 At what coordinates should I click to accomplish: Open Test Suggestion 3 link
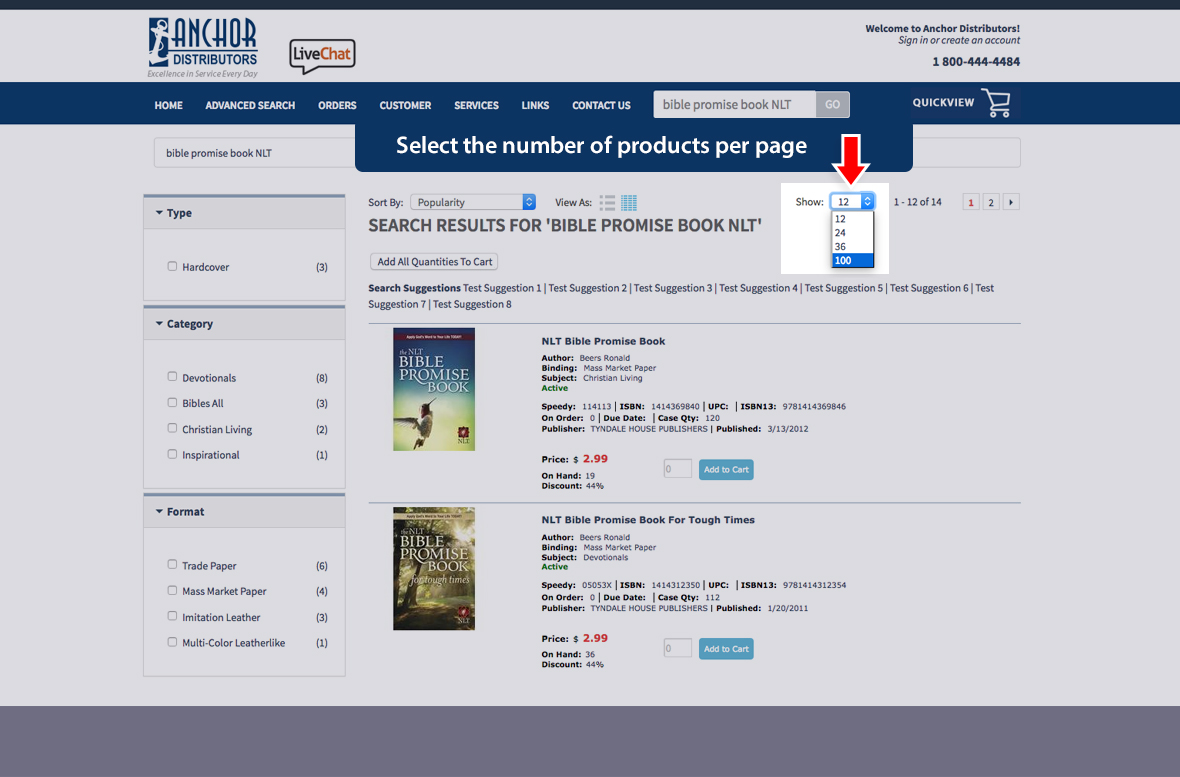(x=673, y=288)
